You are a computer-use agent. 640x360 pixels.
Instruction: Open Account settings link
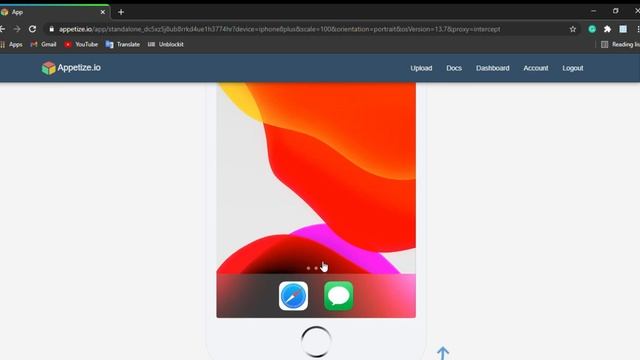[x=536, y=68]
